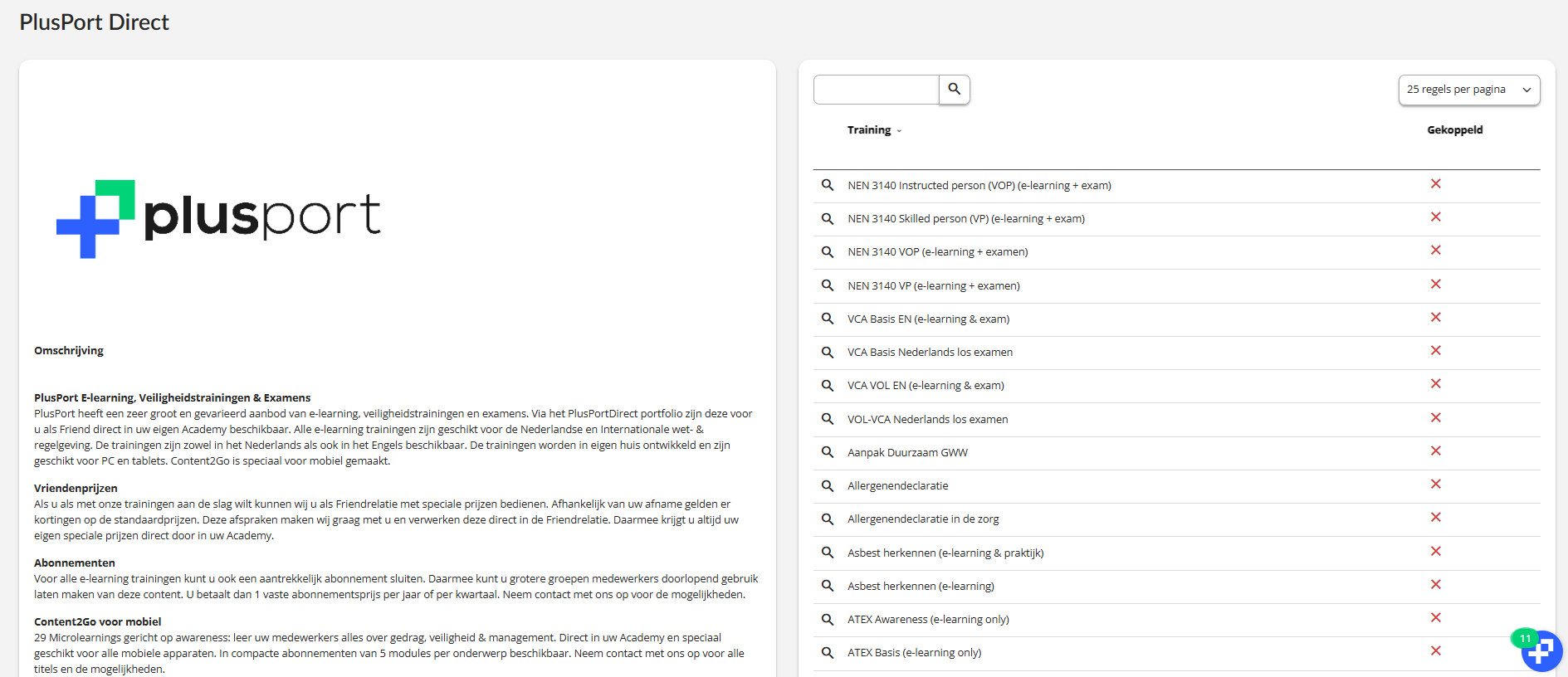Click magnifier beside Asbest herkennen (e-learning & praktijk)

pos(828,553)
